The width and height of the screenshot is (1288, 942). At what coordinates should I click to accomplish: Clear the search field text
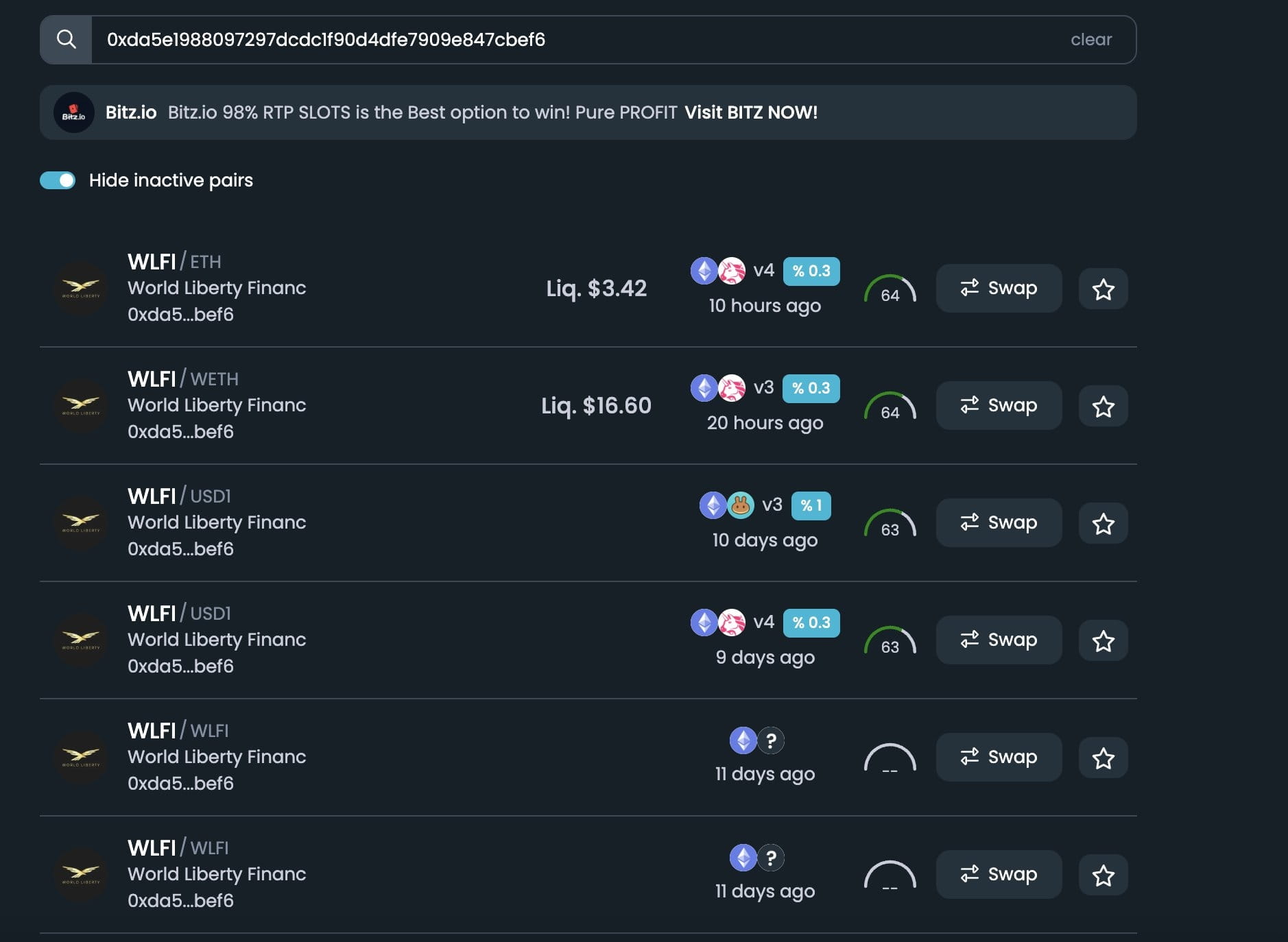[1091, 39]
